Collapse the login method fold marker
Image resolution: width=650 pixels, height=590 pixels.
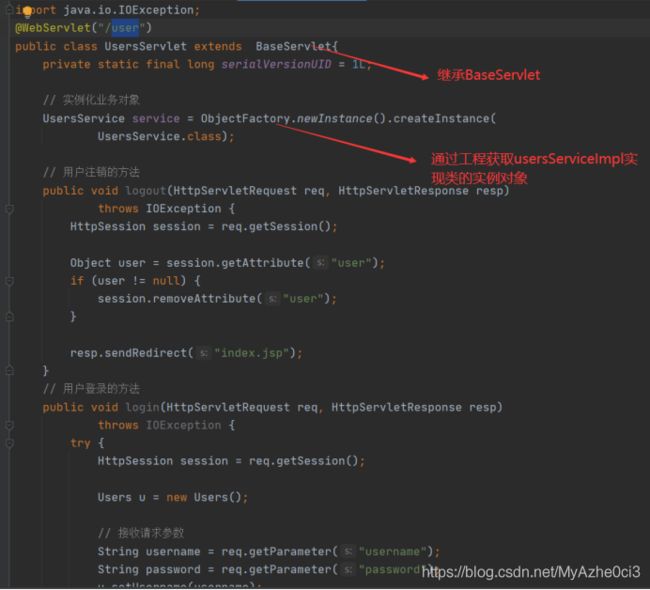pyautogui.click(x=9, y=425)
